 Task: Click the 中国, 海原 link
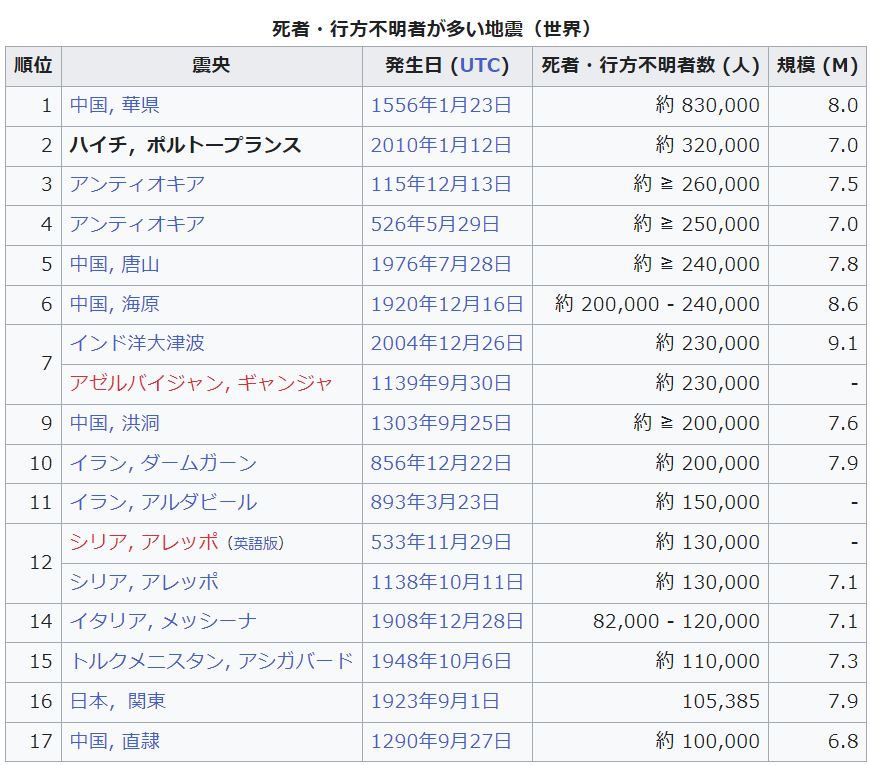pos(114,304)
